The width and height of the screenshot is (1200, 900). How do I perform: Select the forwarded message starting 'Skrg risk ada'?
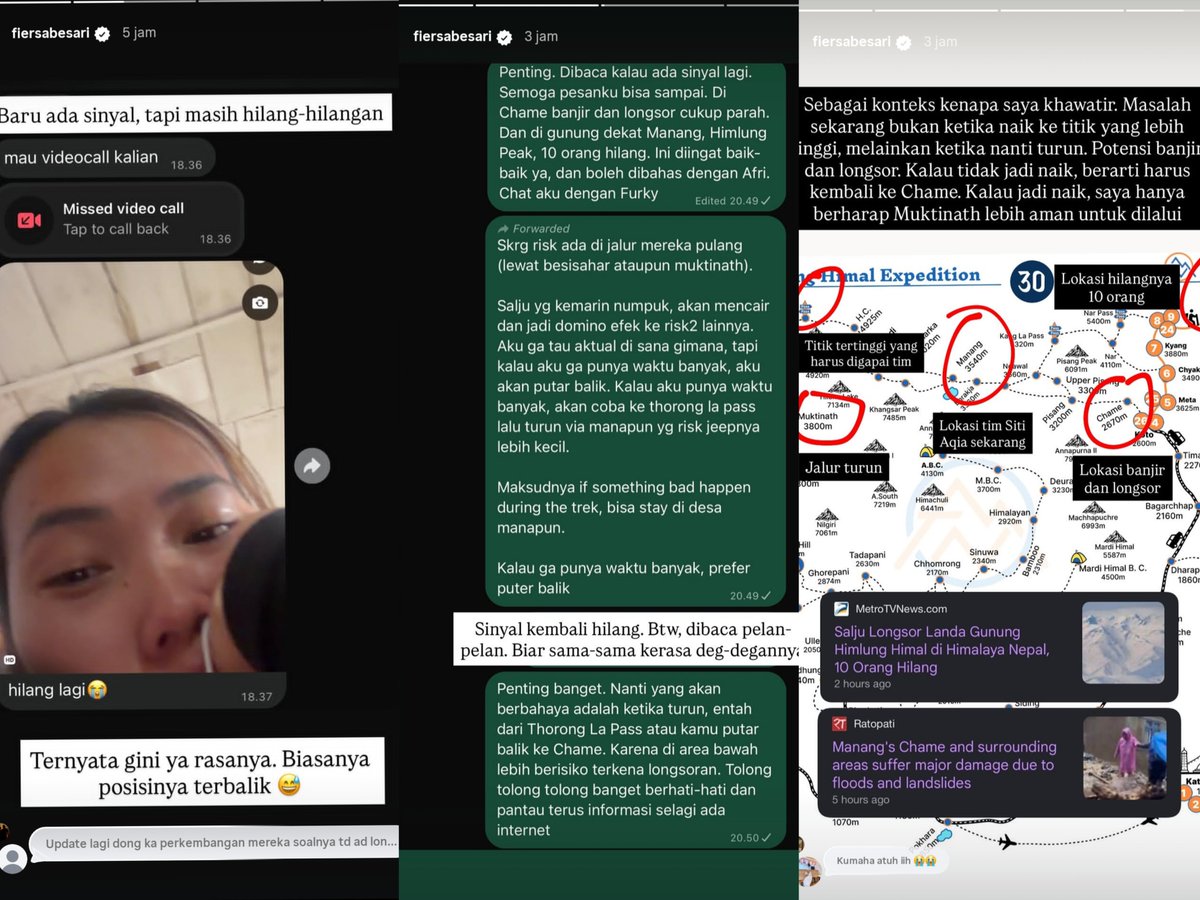[636, 411]
